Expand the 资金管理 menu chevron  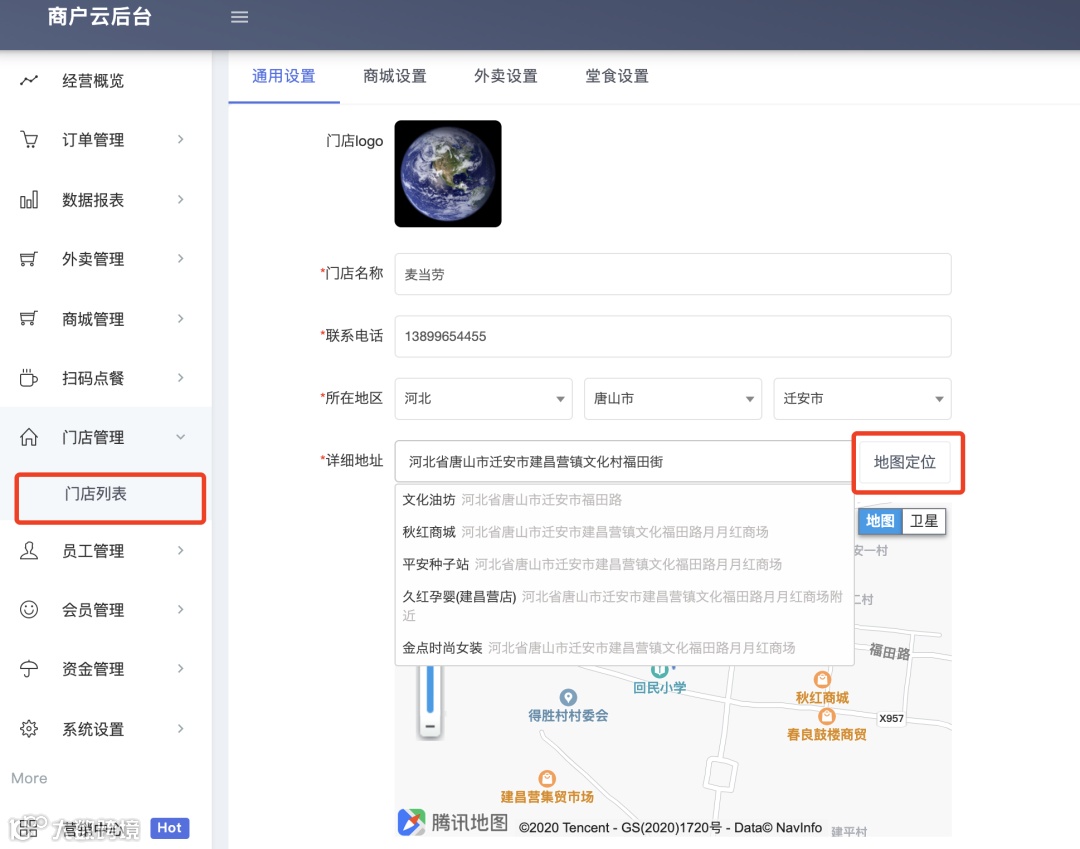180,669
